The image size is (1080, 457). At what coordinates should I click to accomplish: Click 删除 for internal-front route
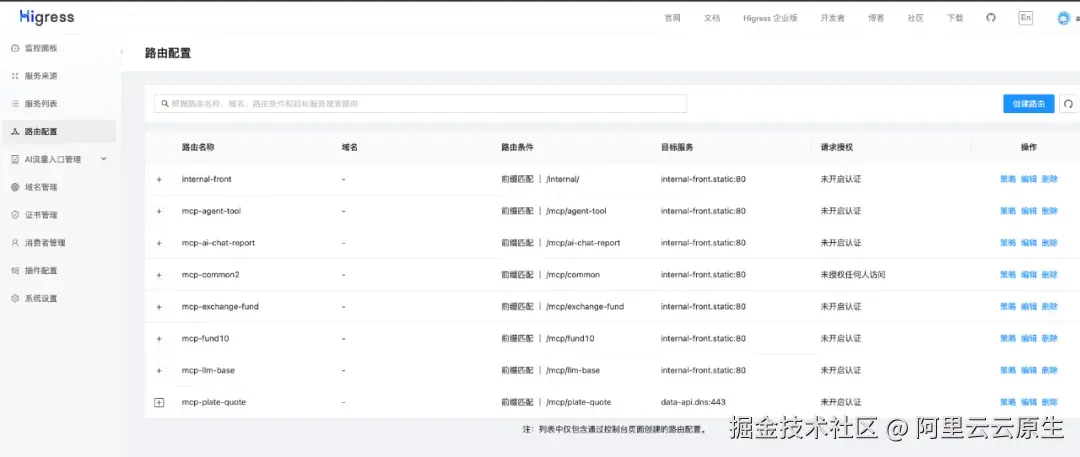[x=1049, y=179]
